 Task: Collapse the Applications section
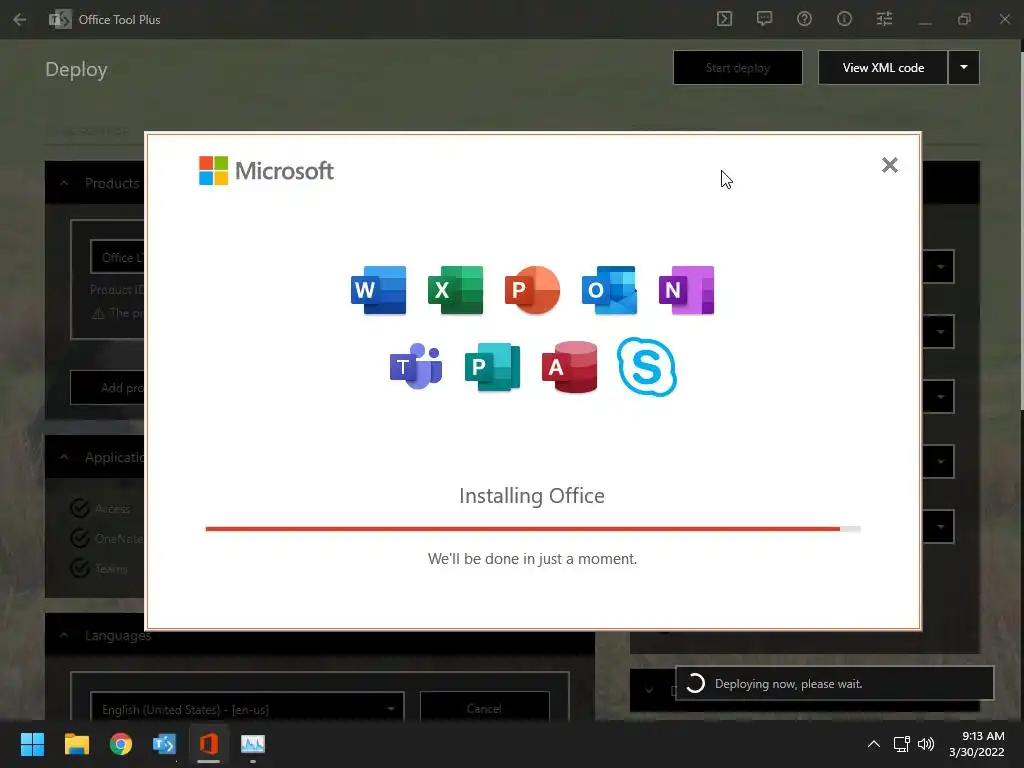pos(64,457)
